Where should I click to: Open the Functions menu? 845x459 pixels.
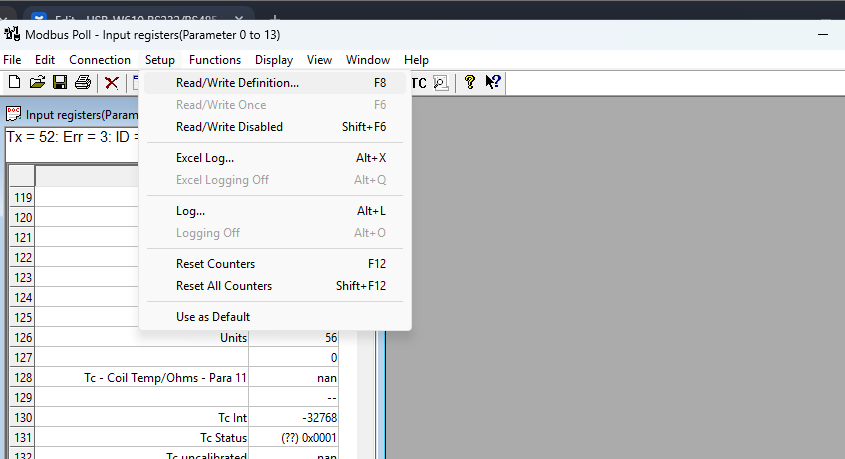[214, 60]
